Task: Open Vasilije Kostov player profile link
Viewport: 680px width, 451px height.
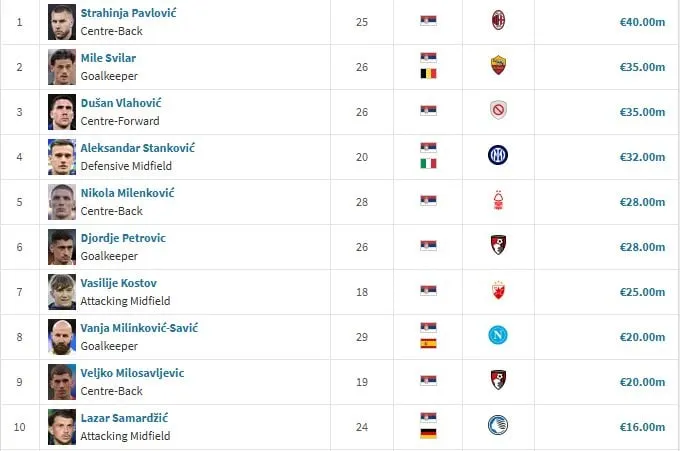Action: point(118,283)
